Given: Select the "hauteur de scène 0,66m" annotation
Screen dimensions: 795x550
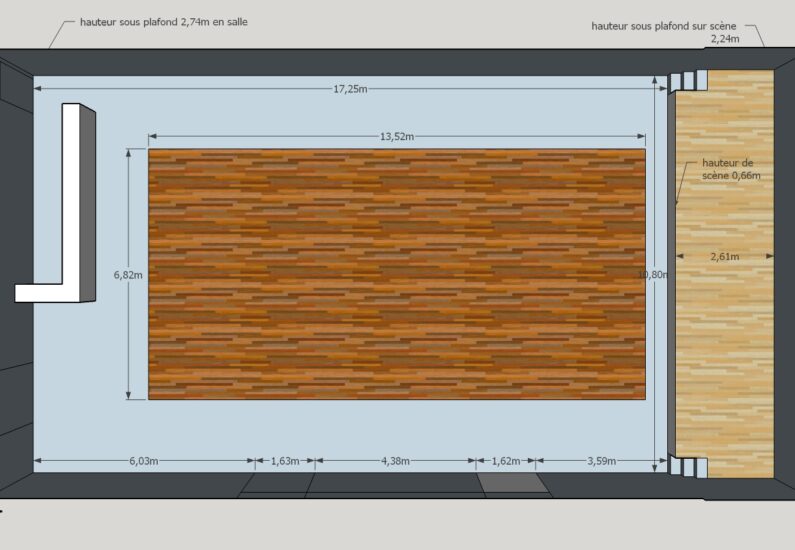Looking at the screenshot, I should coord(731,169).
